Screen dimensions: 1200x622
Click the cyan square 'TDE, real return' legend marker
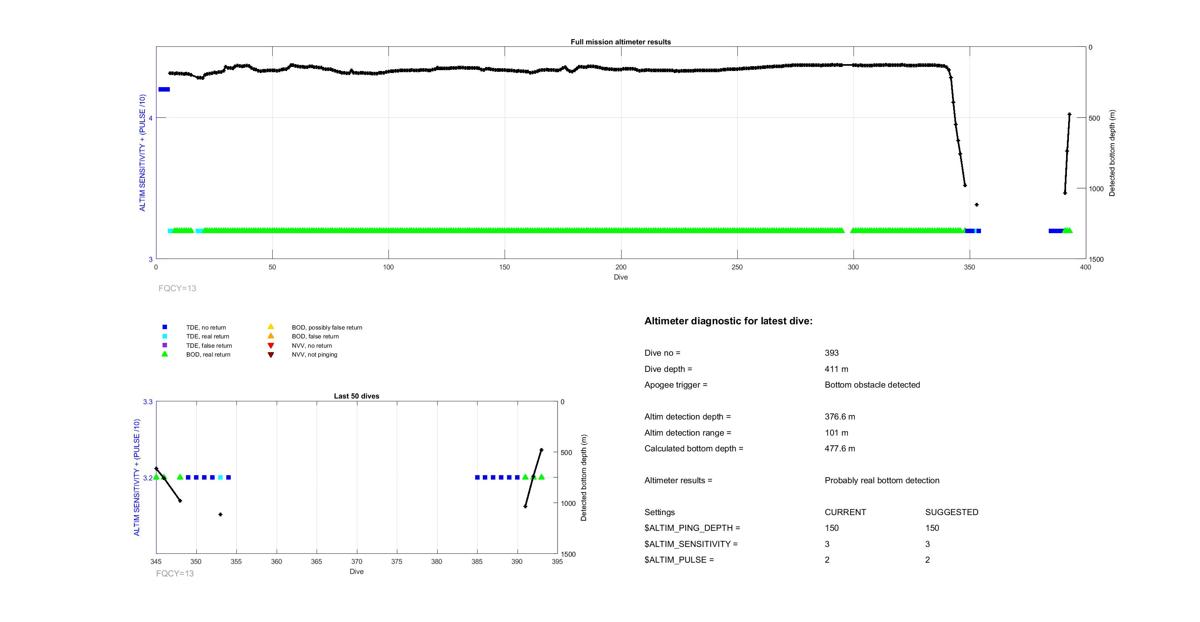pos(165,336)
